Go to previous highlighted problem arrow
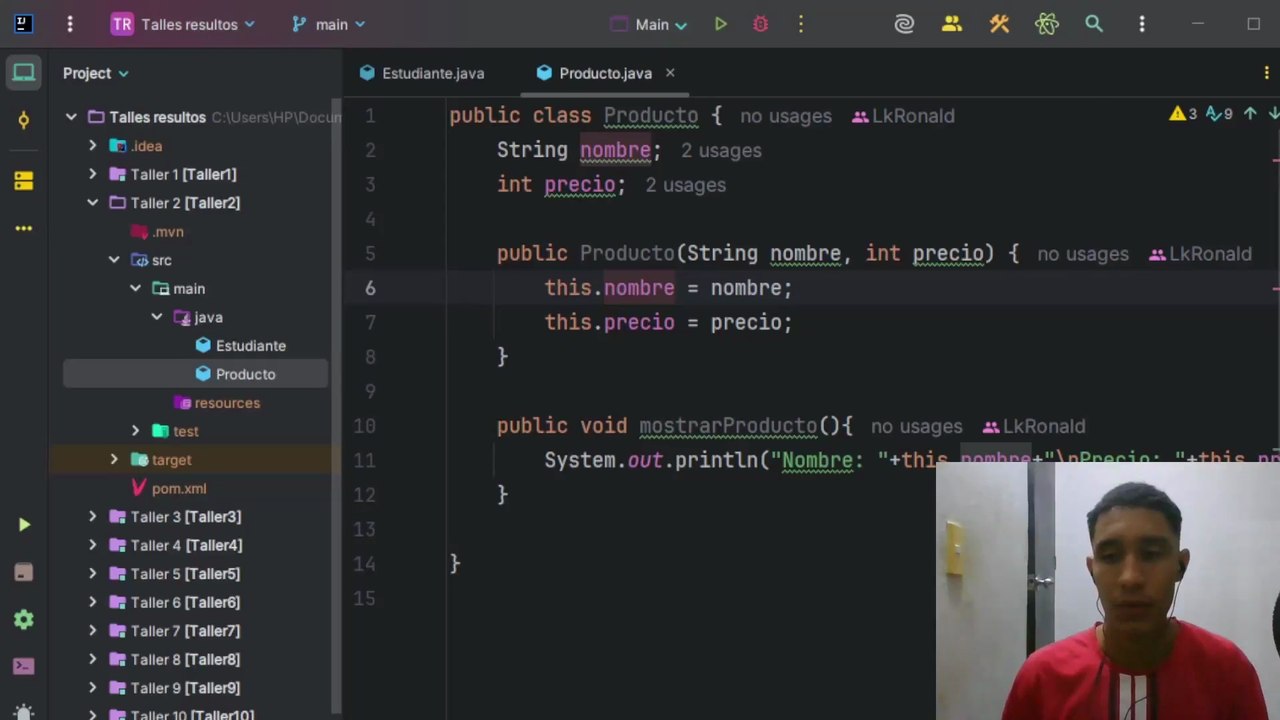The width and height of the screenshot is (1280, 720). (x=1250, y=115)
